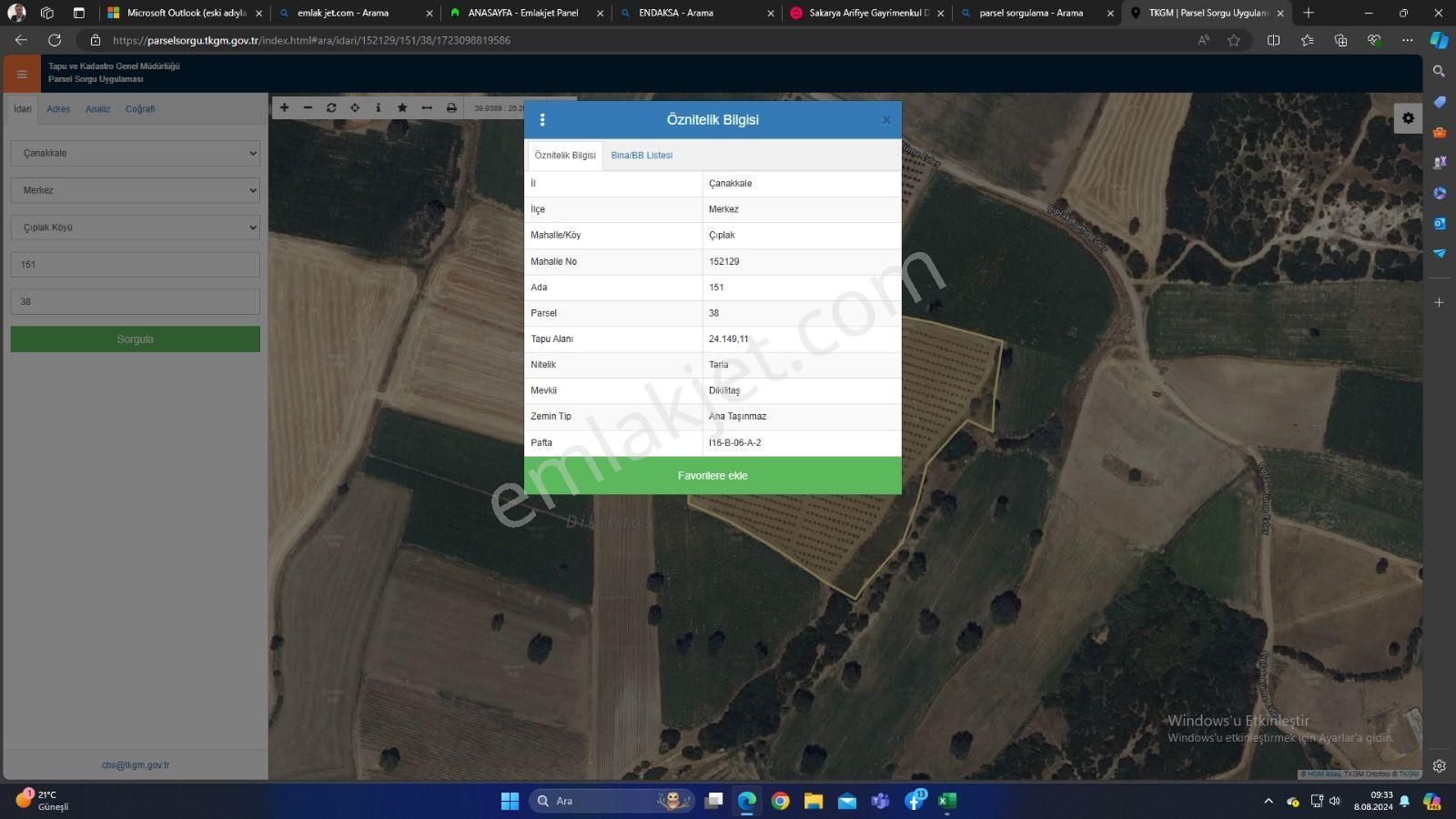The height and width of the screenshot is (819, 1456).
Task: Expand the Çıplak Köyü neighborhood dropdown
Action: click(136, 227)
